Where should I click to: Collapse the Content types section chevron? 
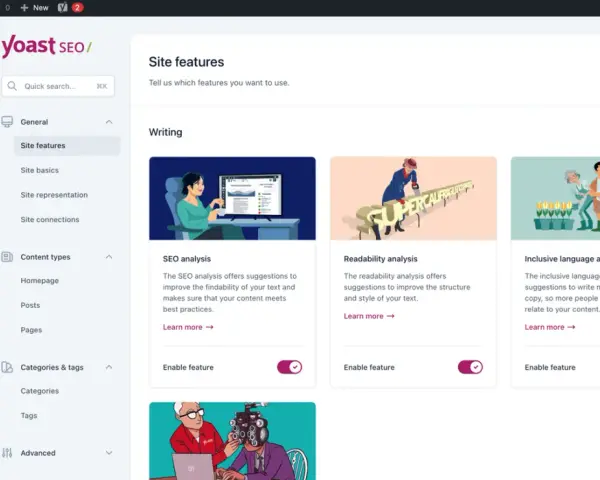[109, 257]
